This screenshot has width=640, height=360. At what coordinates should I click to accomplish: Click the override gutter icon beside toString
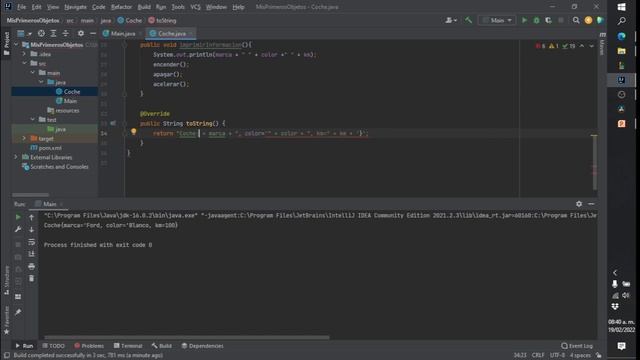(x=113, y=123)
